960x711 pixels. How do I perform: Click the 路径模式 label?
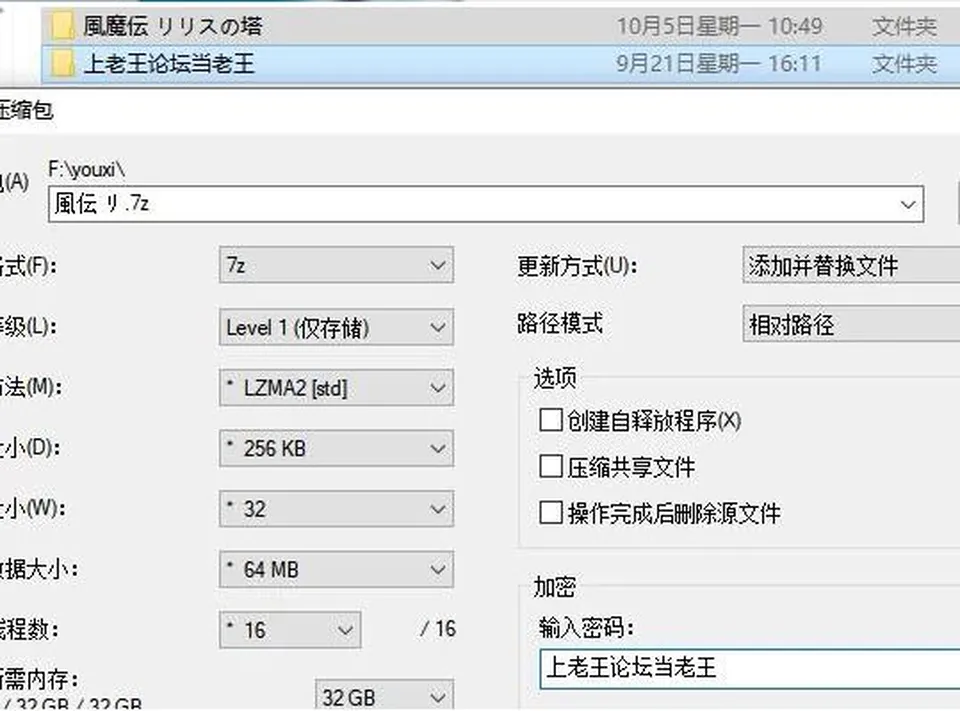[x=560, y=323]
